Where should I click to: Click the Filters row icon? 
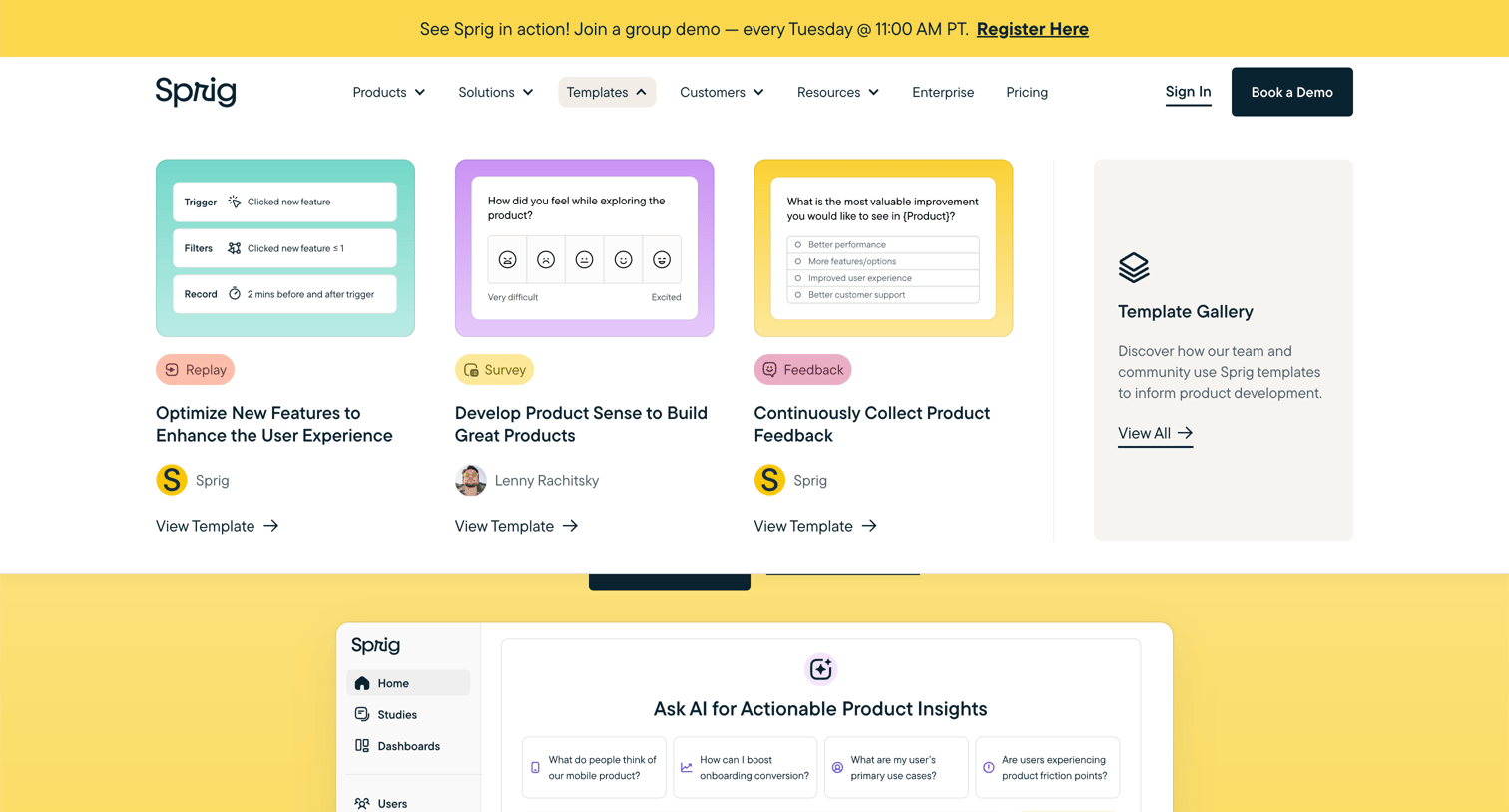point(235,248)
